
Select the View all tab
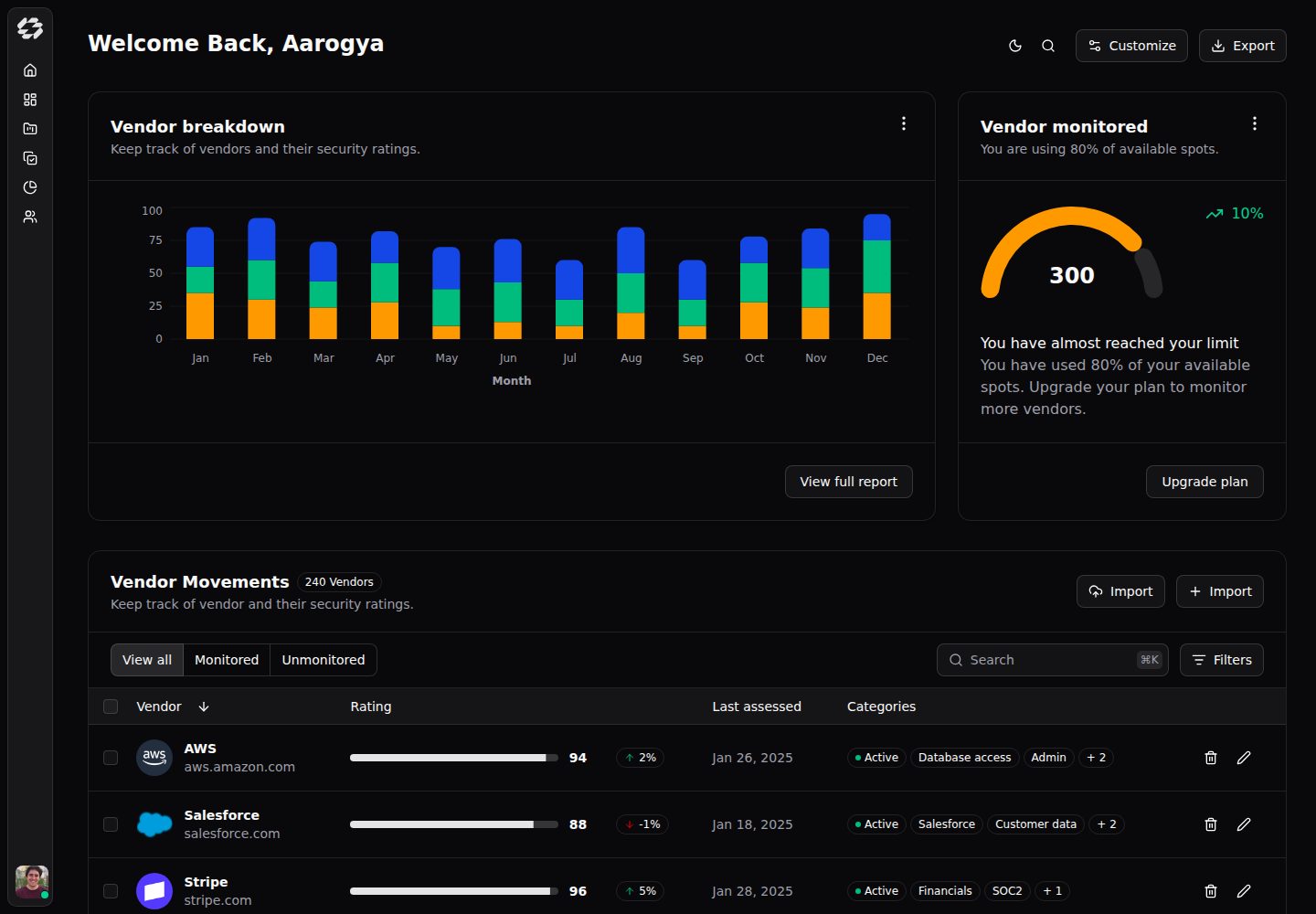147,660
